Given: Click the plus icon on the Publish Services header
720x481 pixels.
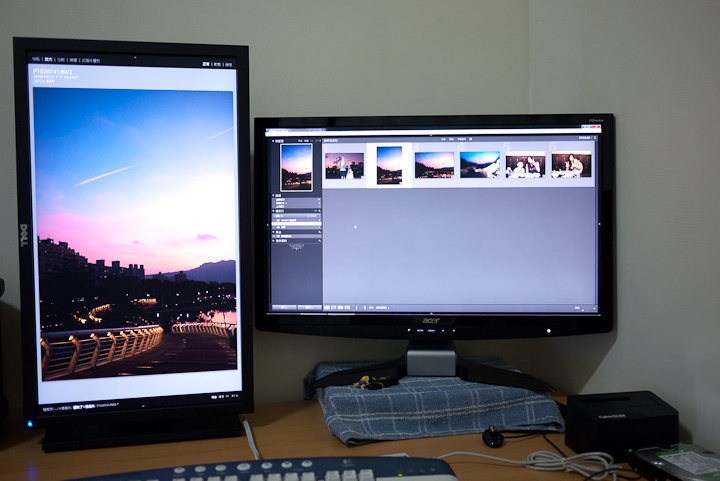Looking at the screenshot, I should 320,240.
